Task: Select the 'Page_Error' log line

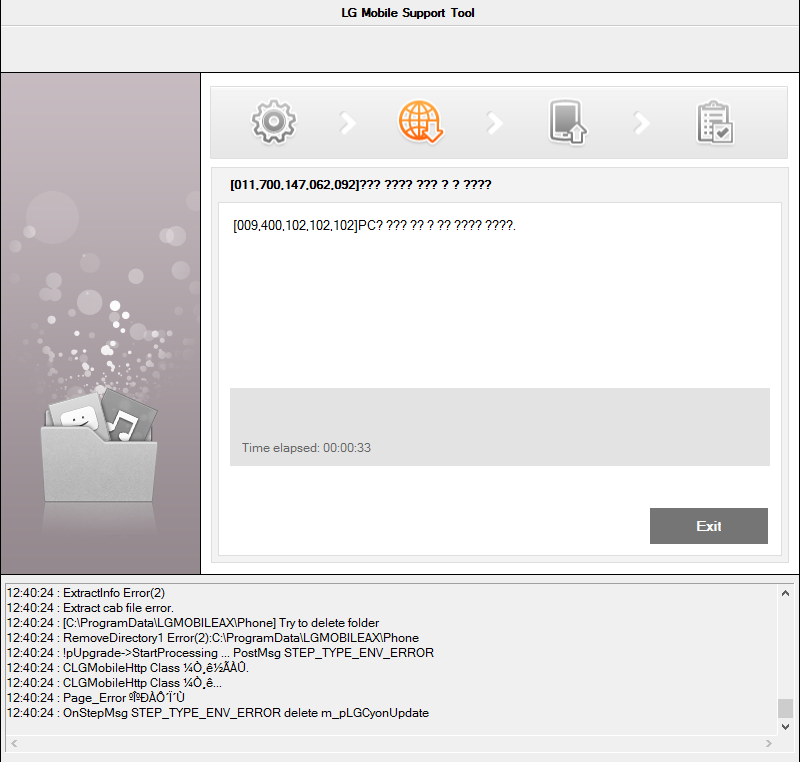Action: click(x=96, y=698)
